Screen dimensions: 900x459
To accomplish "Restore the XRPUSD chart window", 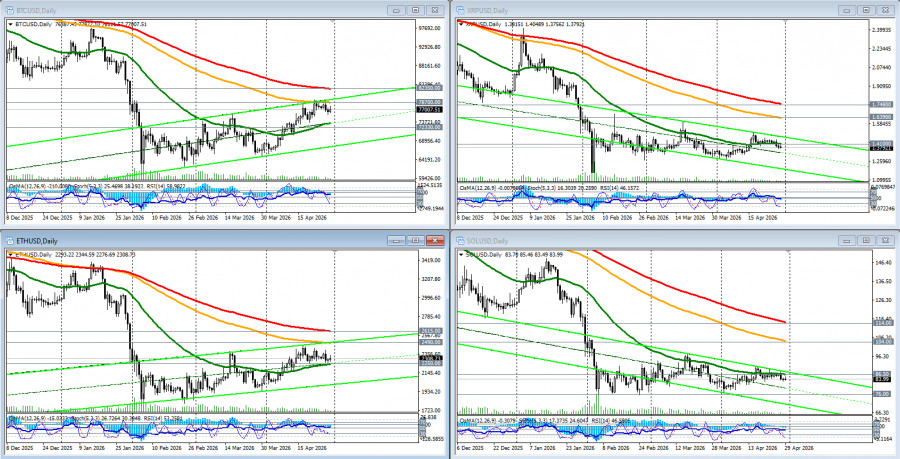I will (x=867, y=10).
